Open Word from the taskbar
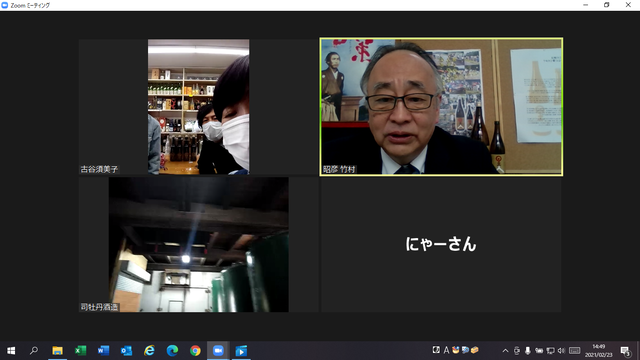640x360 pixels. point(103,351)
